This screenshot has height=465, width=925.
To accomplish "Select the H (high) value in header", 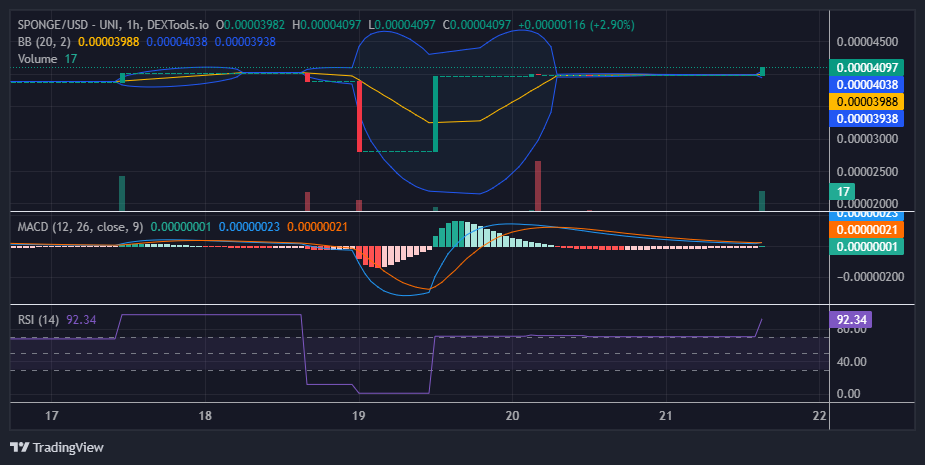I will [330, 25].
